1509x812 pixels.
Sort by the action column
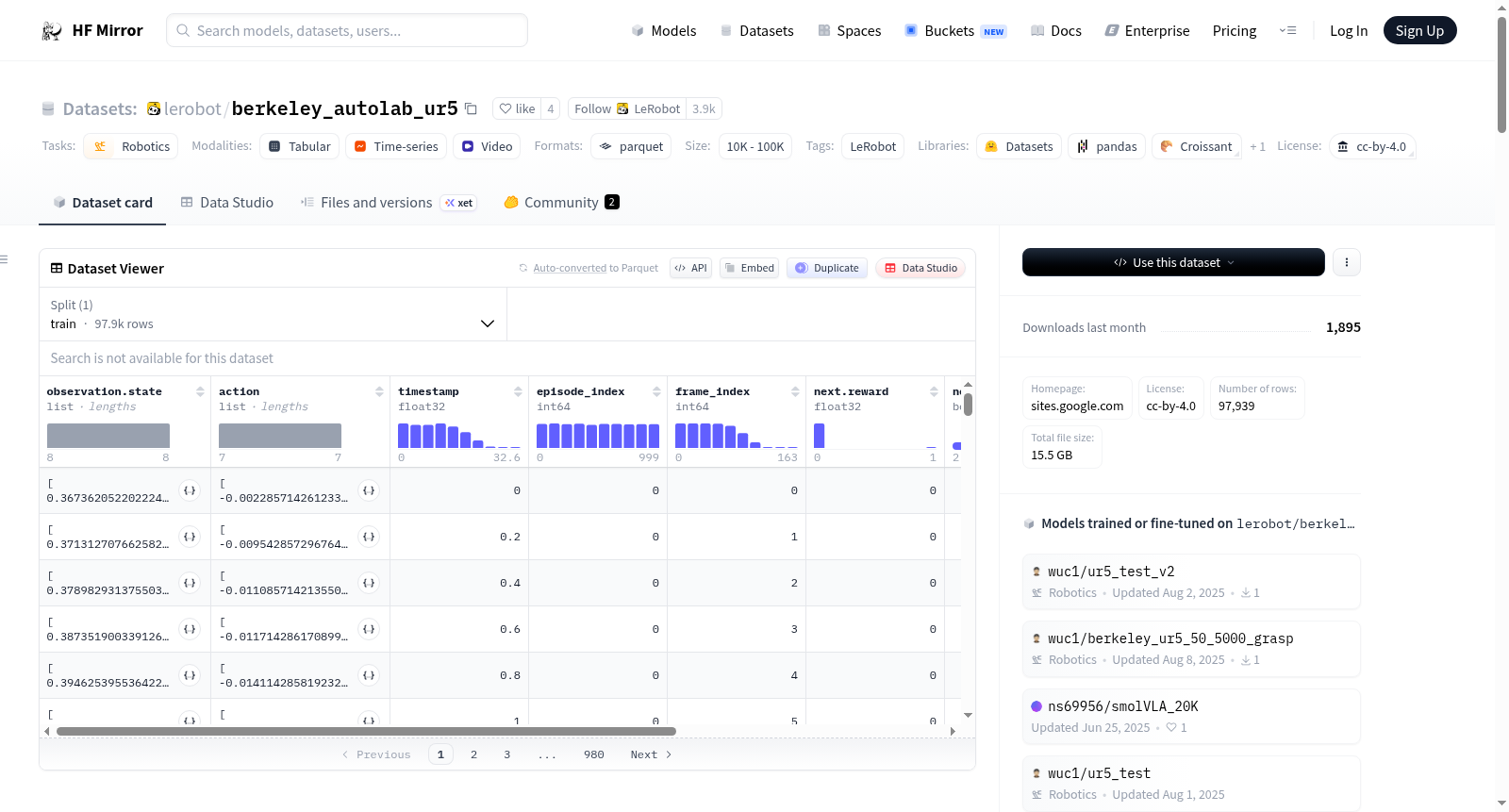[x=379, y=391]
